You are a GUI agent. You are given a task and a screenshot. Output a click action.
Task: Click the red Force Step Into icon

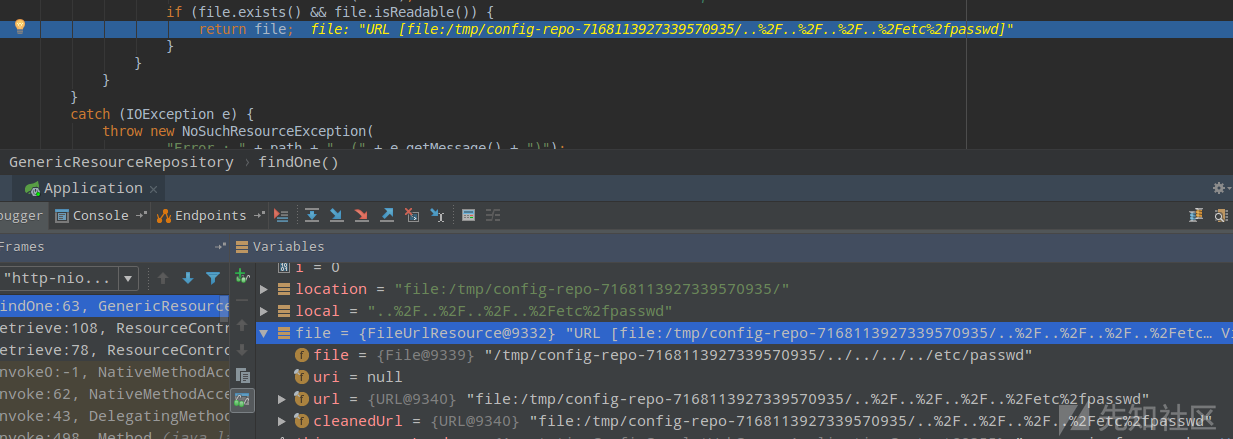click(361, 215)
